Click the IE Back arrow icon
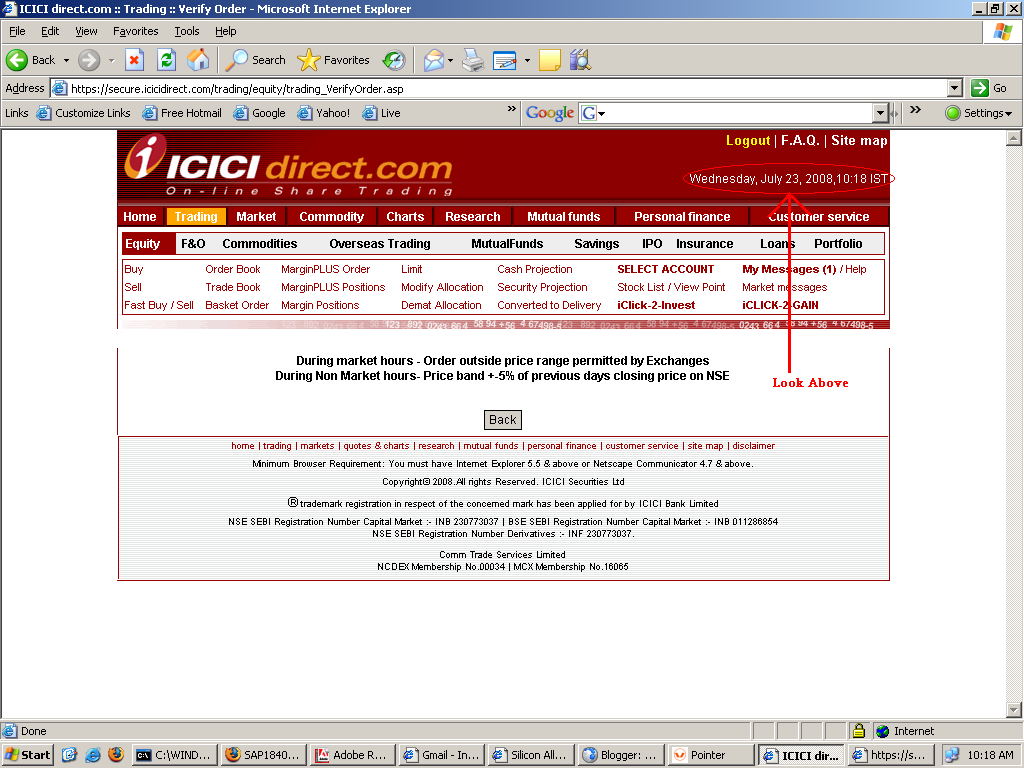 (x=17, y=60)
